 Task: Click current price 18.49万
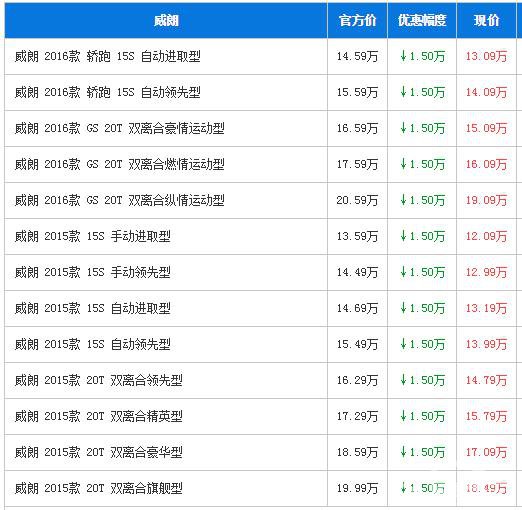click(x=486, y=488)
